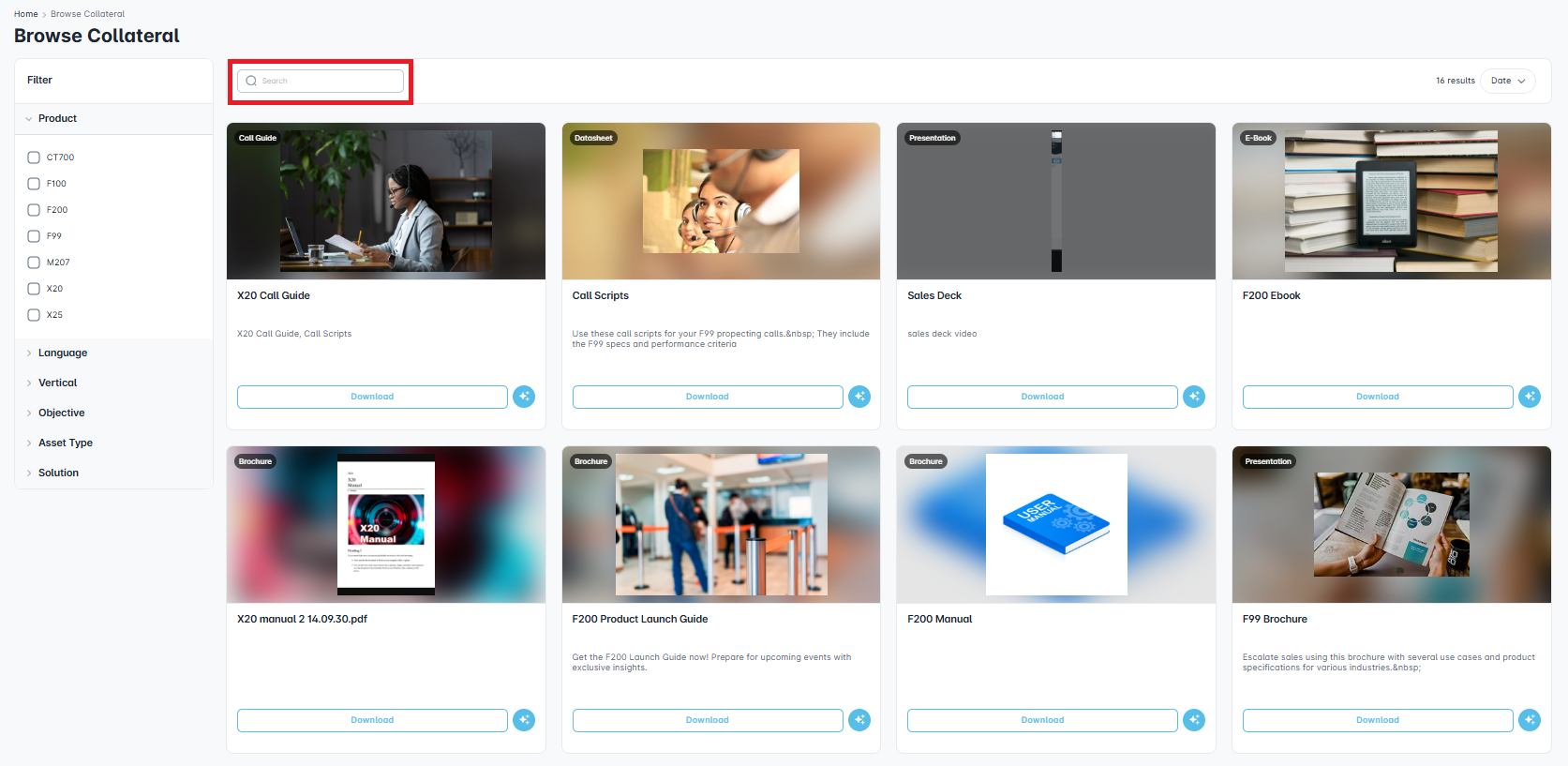
Task: Click the sparkle icon on F200 Ebook card
Action: pyautogui.click(x=1530, y=397)
